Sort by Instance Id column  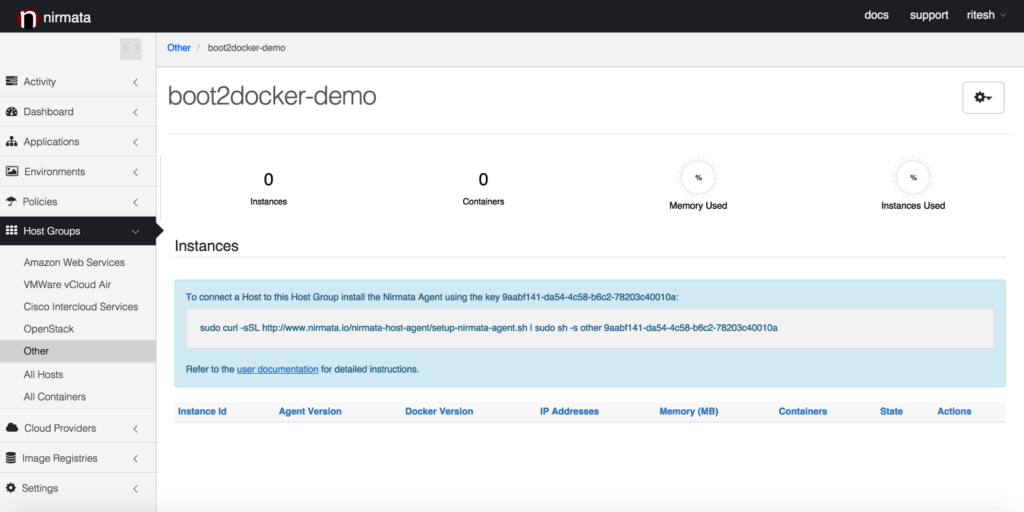pyautogui.click(x=202, y=411)
